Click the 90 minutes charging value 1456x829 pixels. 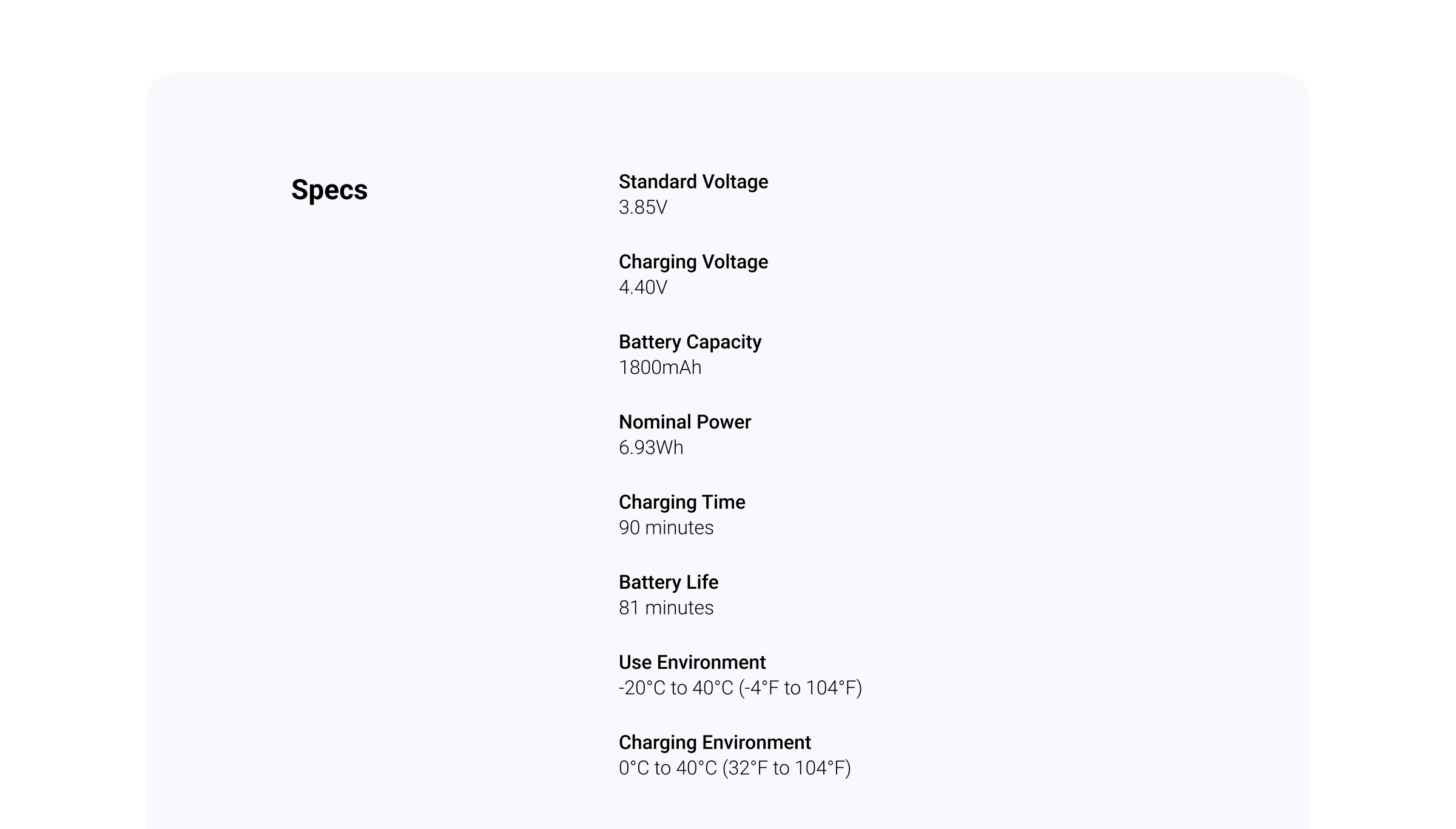(666, 527)
